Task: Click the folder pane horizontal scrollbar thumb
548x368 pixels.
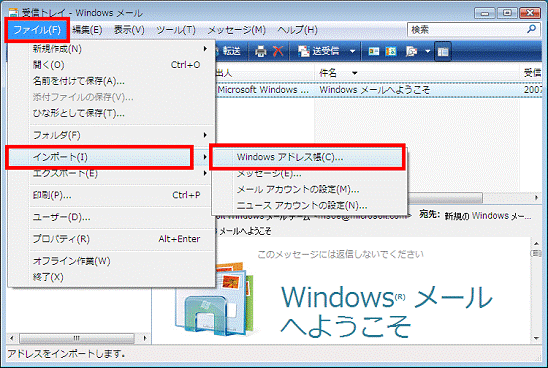Action: coord(77,338)
